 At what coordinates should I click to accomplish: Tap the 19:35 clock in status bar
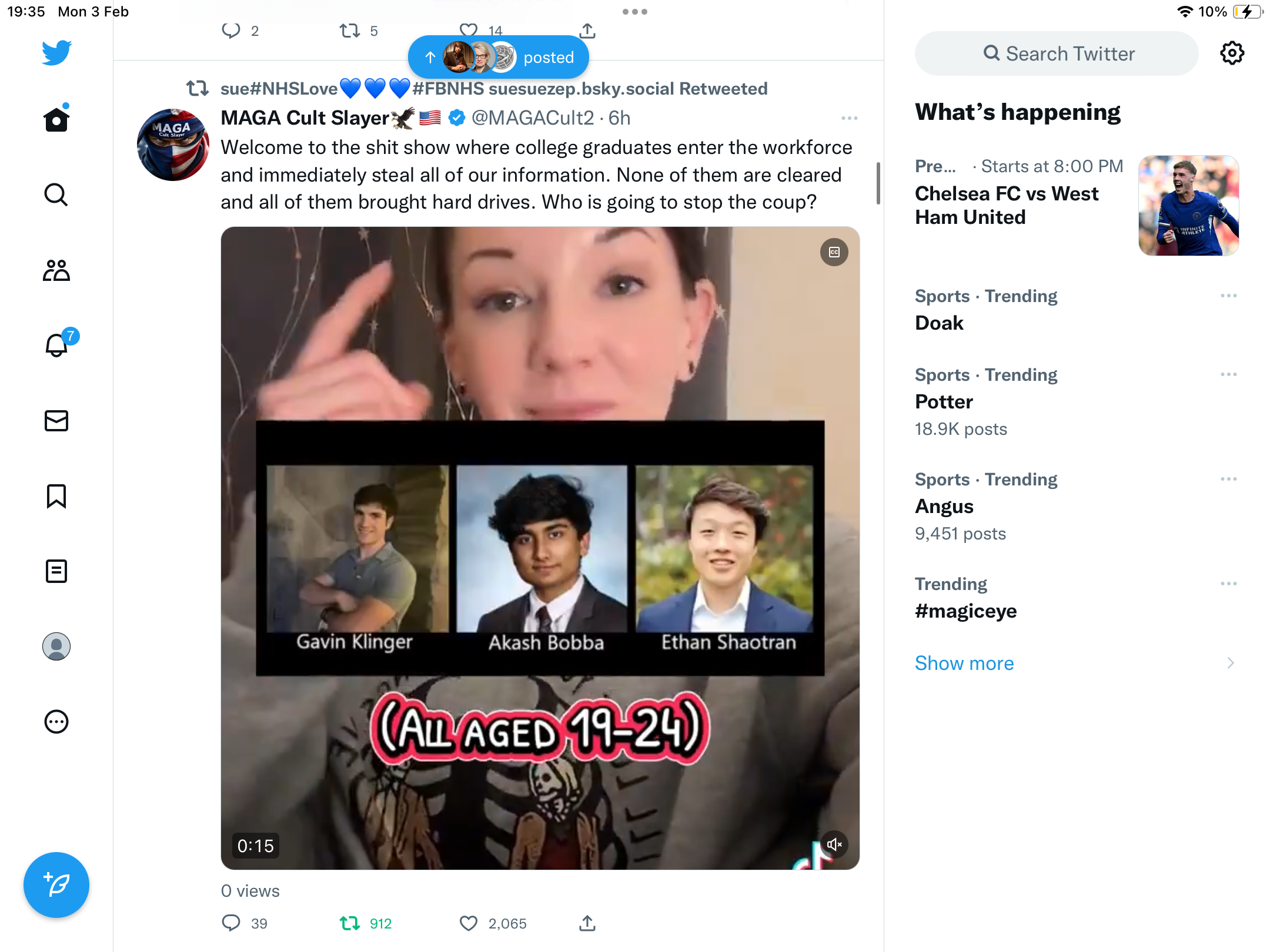(x=26, y=12)
